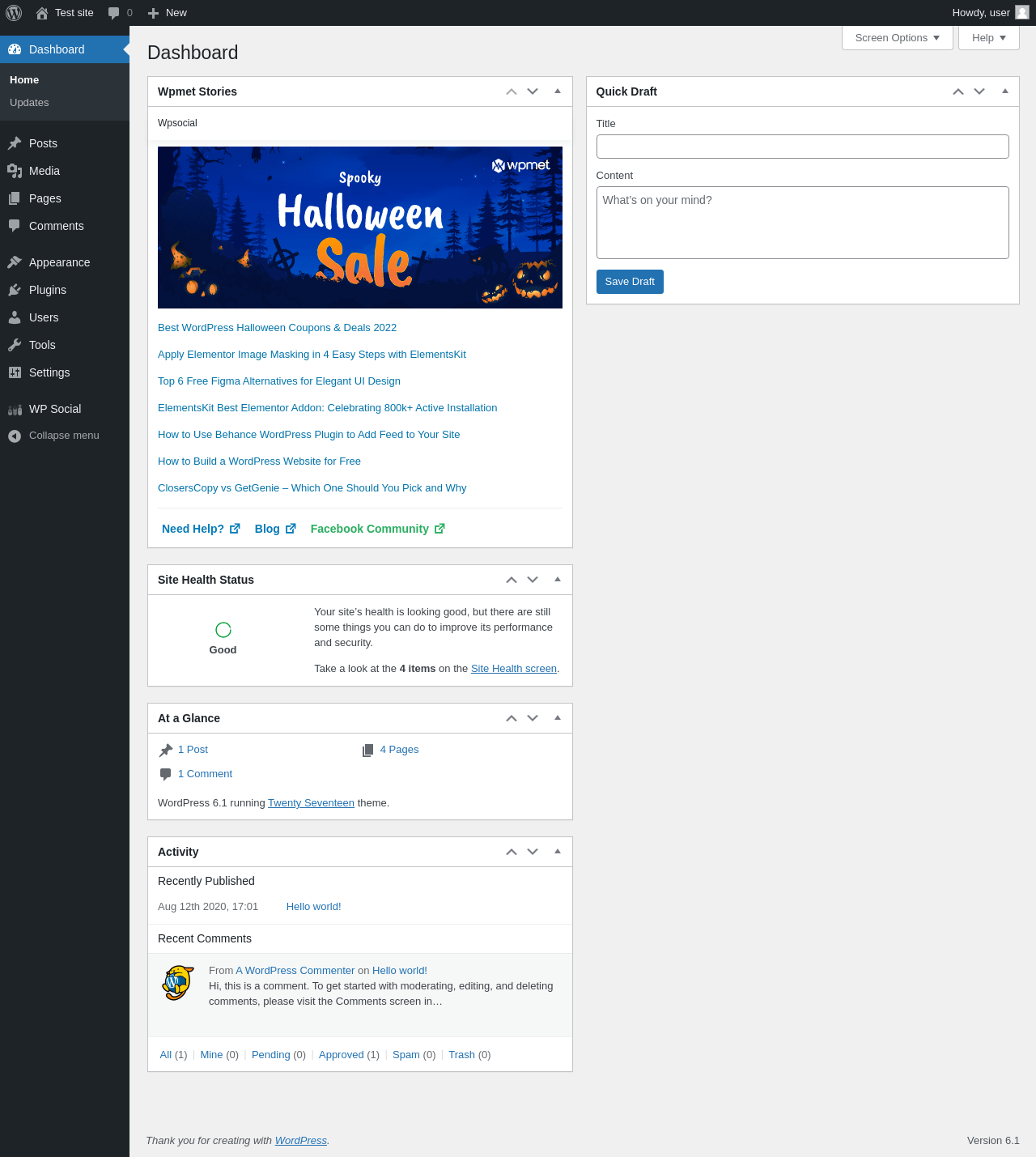Click the WordPress logo in admin bar
Screen dimensions: 1036x1157
pyautogui.click(x=14, y=13)
